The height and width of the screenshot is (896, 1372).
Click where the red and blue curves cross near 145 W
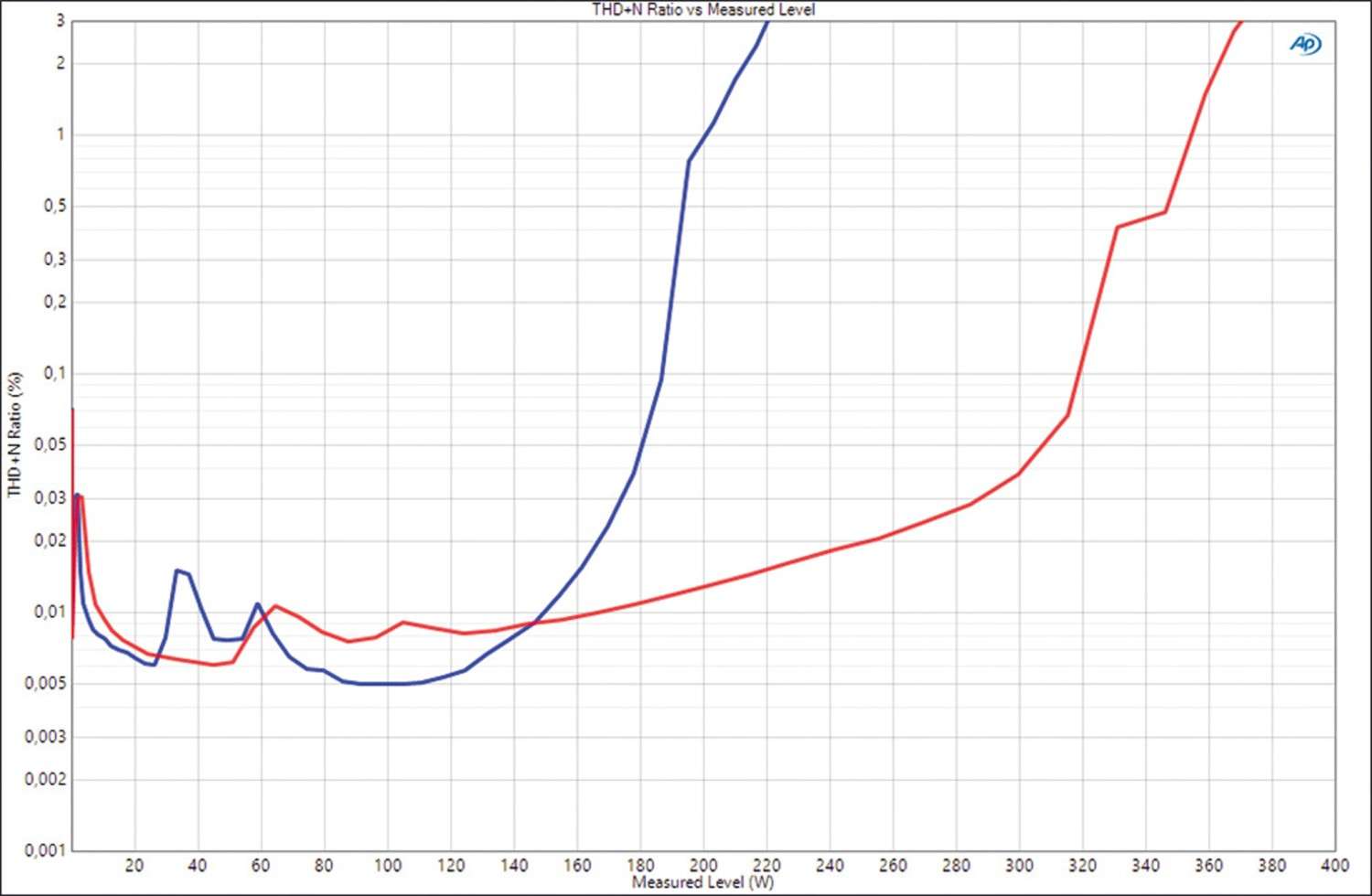pos(533,624)
